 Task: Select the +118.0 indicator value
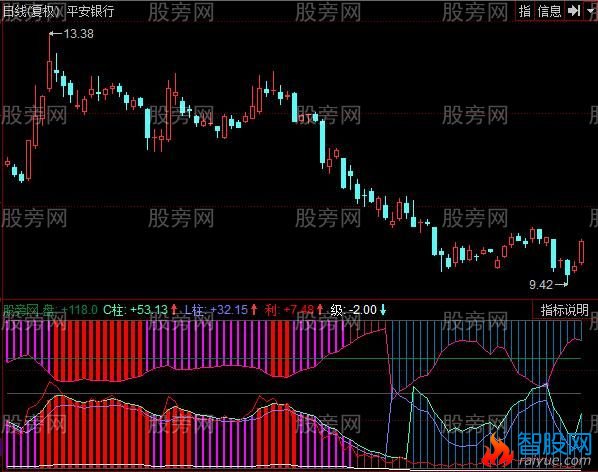coord(80,310)
